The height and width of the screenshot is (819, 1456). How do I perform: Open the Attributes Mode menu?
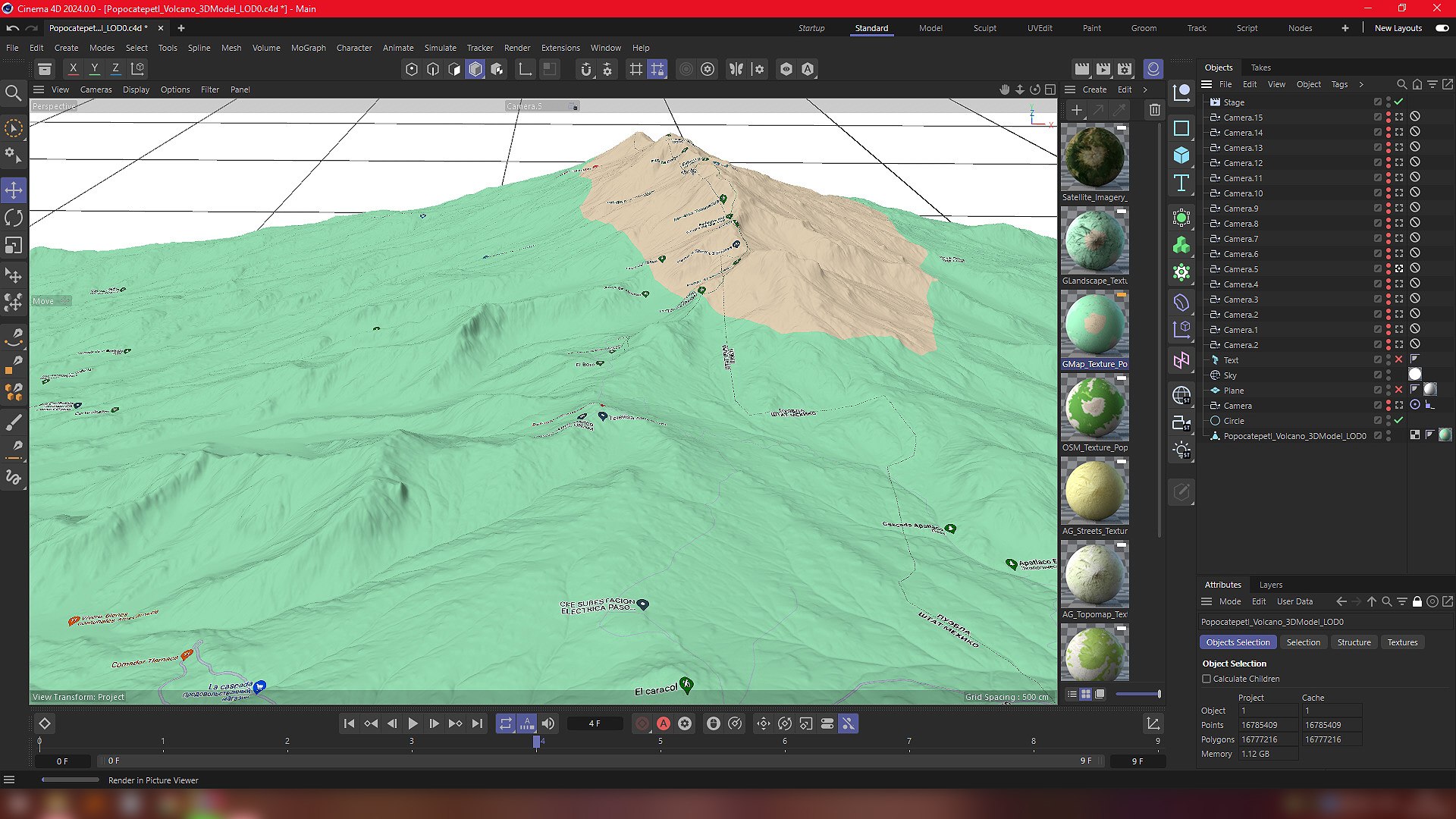[x=1230, y=601]
